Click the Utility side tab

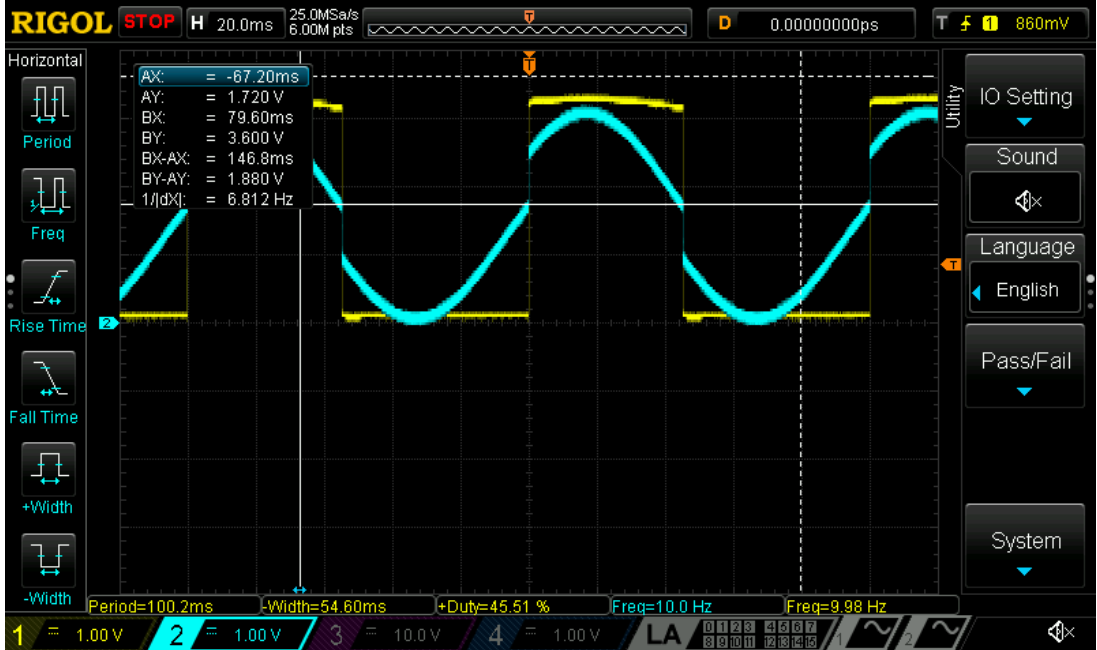tap(954, 106)
